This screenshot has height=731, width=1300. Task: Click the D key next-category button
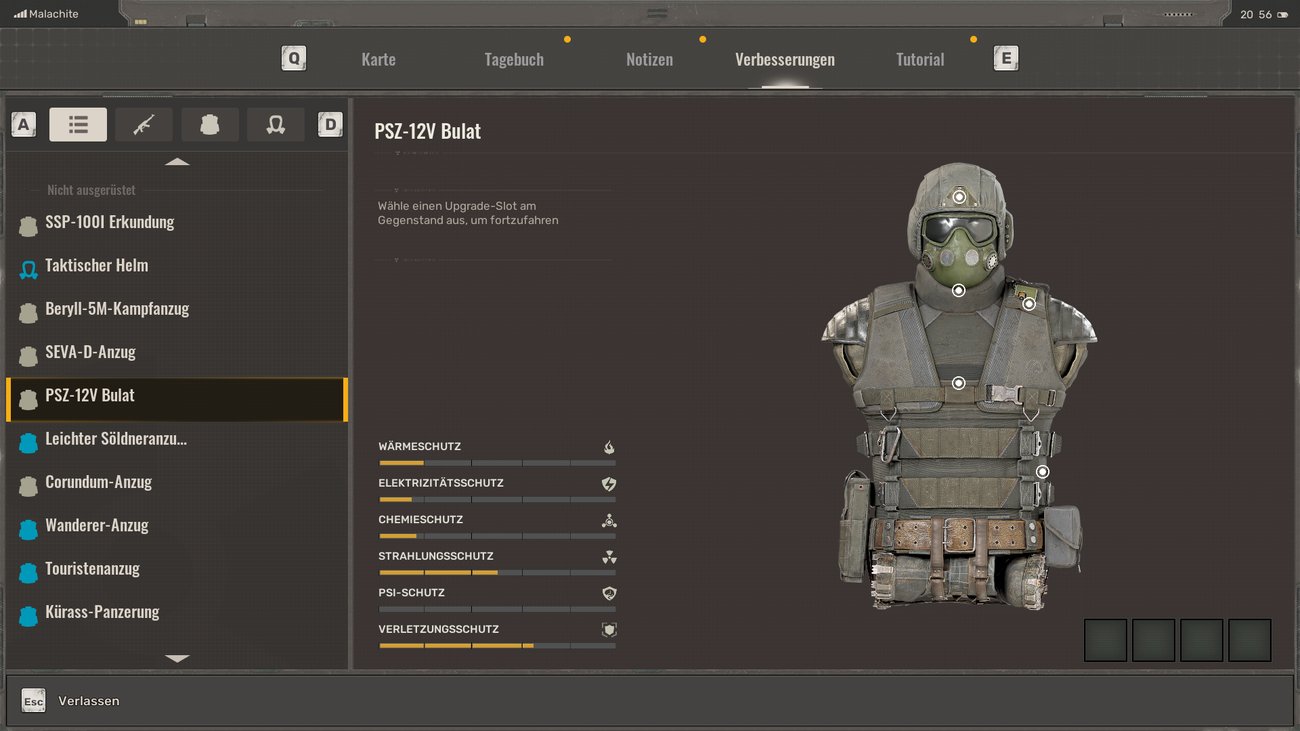[x=330, y=124]
